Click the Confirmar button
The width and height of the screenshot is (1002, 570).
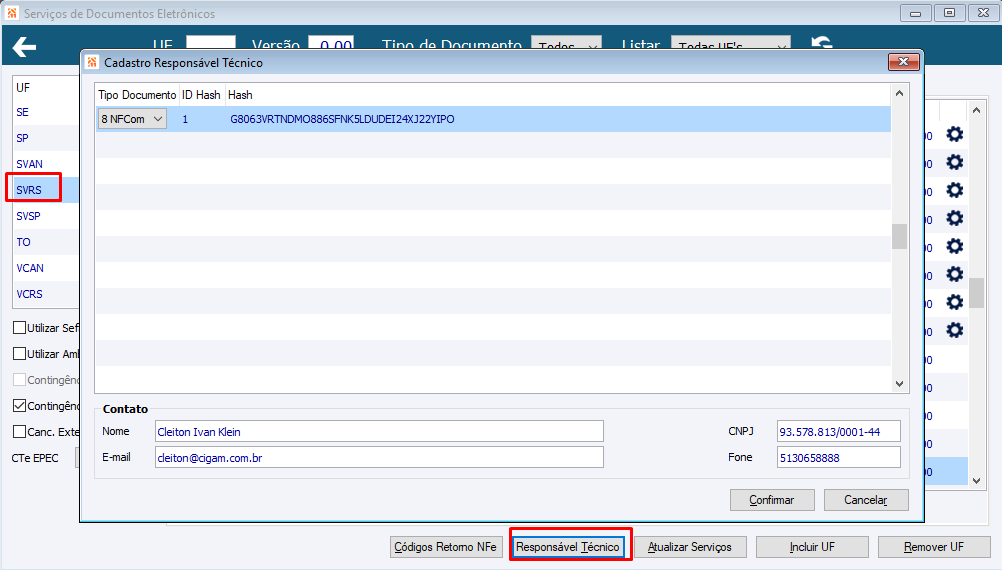click(x=772, y=500)
